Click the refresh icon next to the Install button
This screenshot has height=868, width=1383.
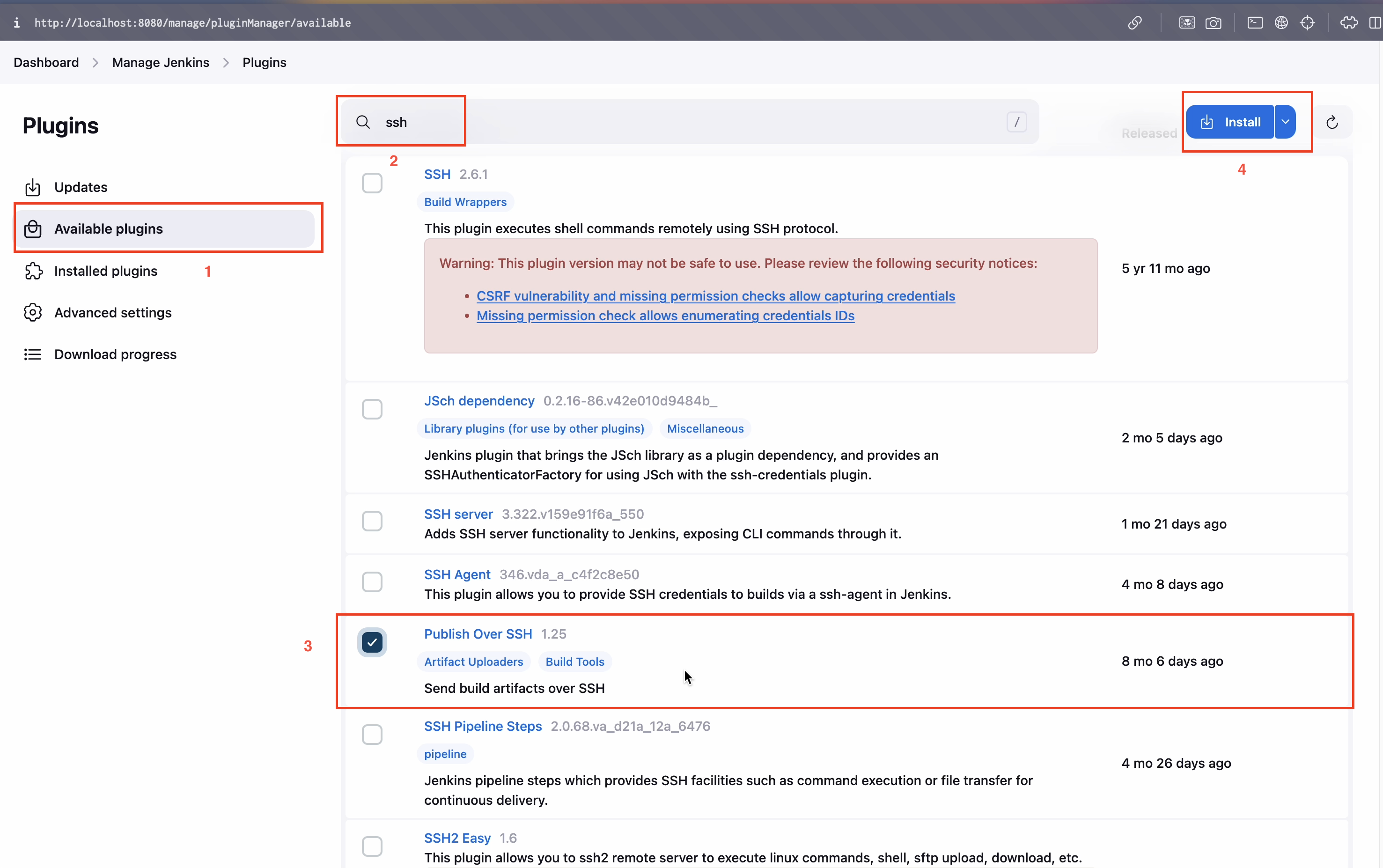pos(1332,122)
